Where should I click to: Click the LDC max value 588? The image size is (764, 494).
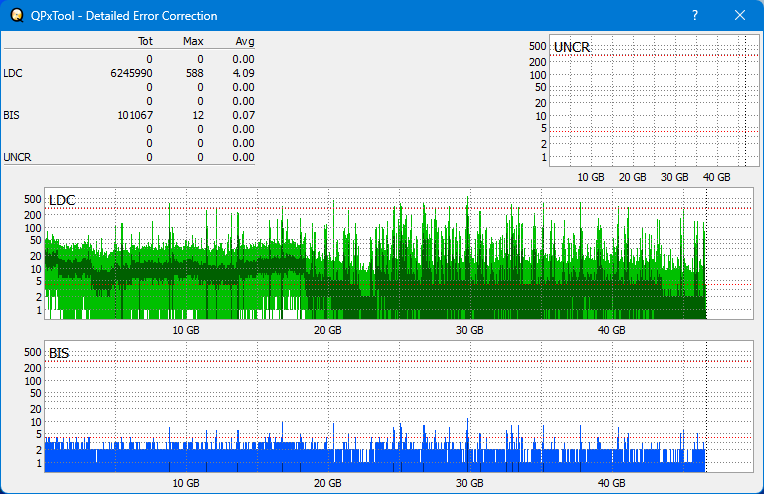(194, 73)
